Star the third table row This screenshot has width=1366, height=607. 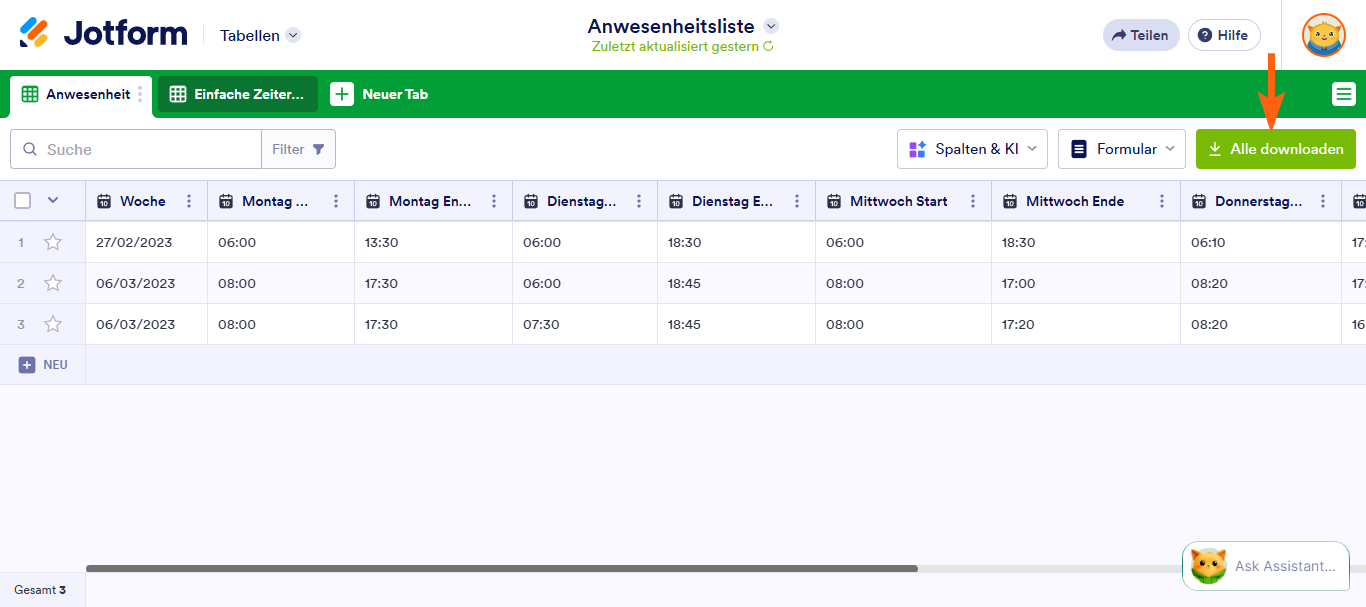click(53, 324)
